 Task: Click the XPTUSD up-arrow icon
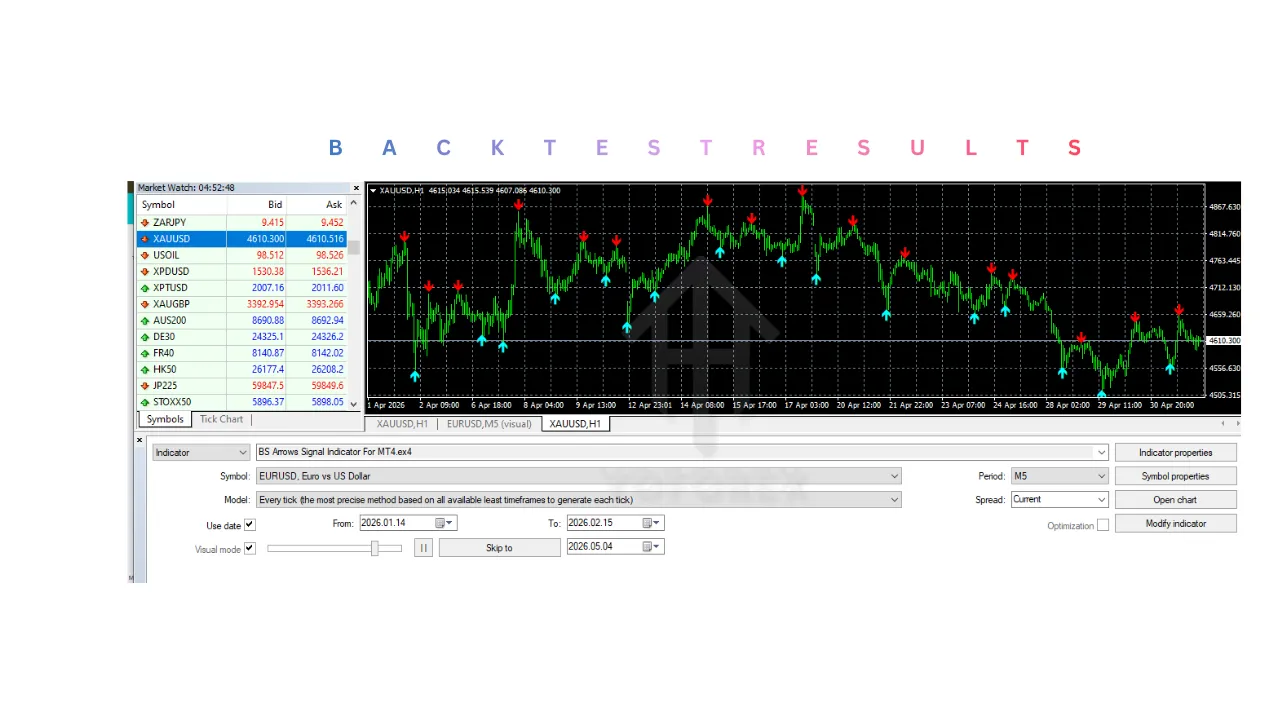pos(145,288)
